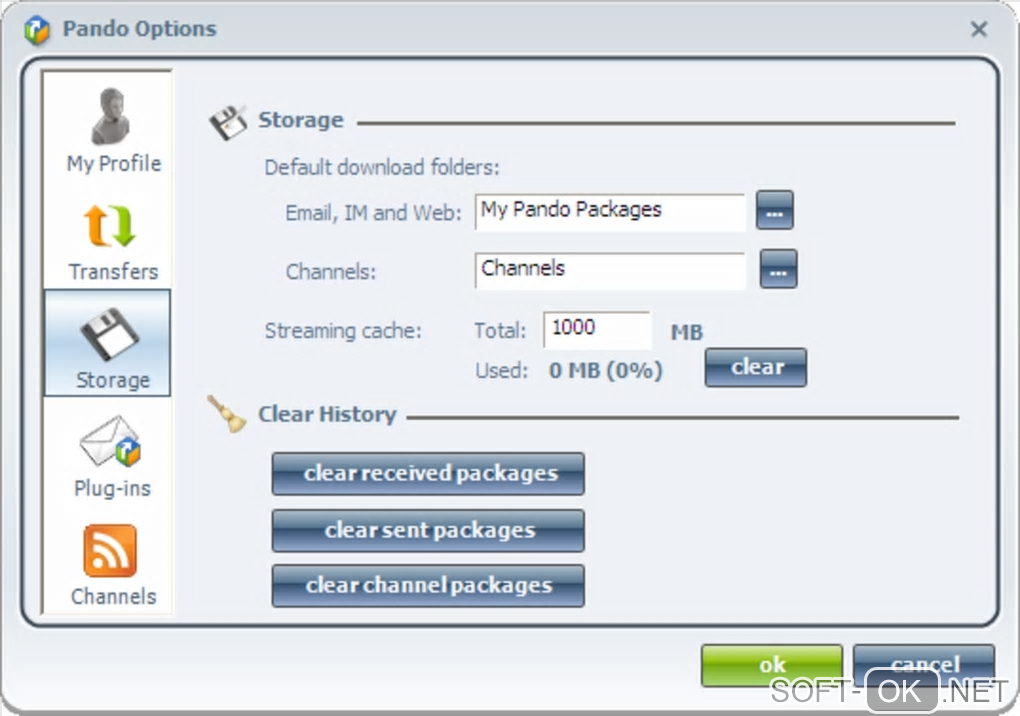
Task: Click the Storage header disk icon
Action: [228, 122]
